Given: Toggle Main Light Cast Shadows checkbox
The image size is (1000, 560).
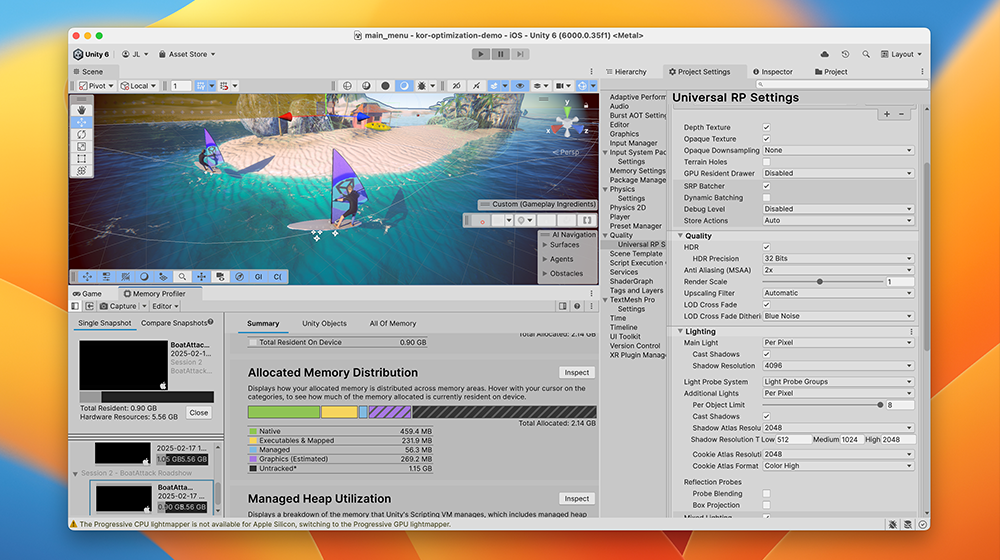Looking at the screenshot, I should tap(767, 355).
